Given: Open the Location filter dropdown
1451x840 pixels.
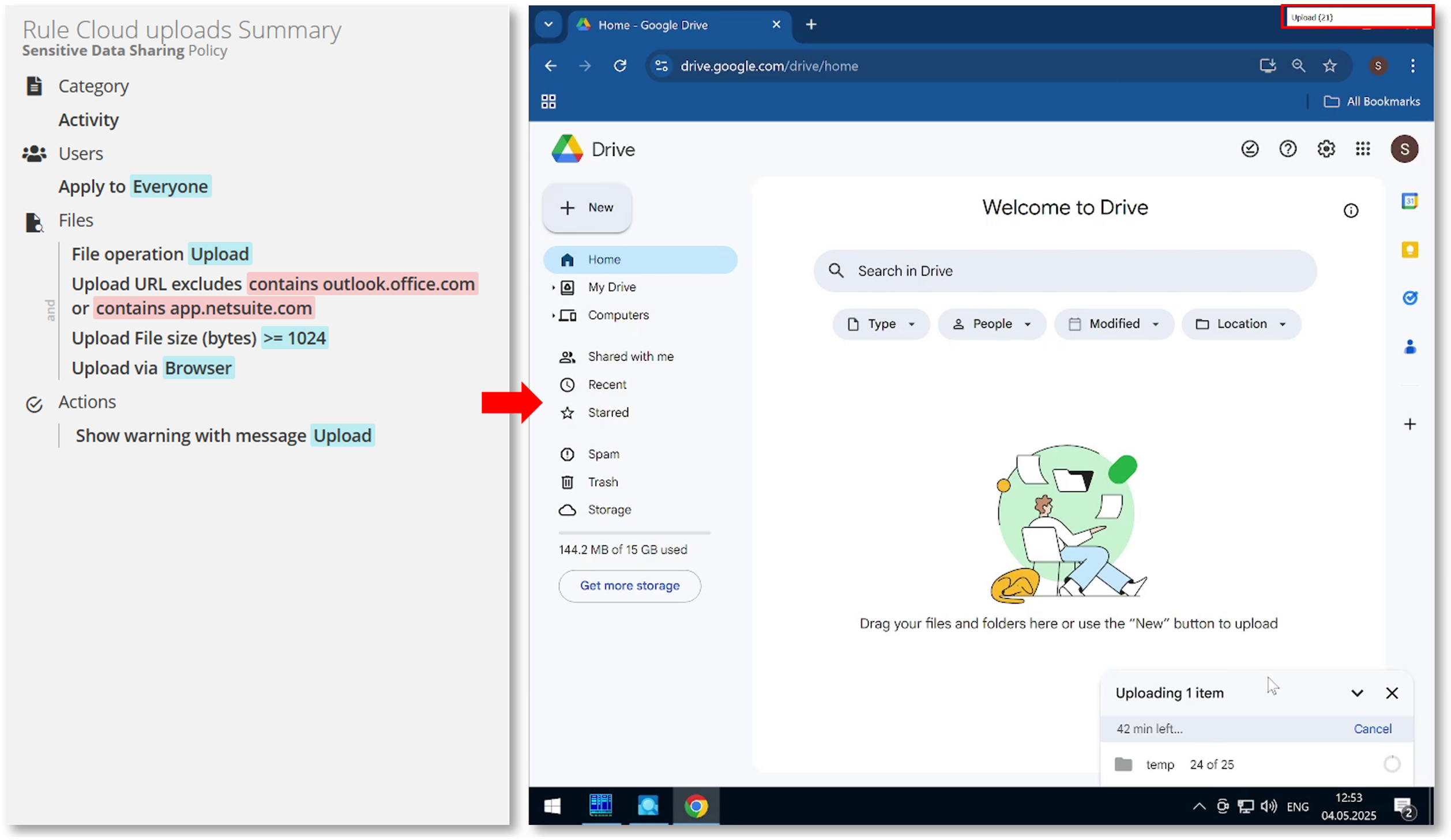Looking at the screenshot, I should click(x=1241, y=323).
